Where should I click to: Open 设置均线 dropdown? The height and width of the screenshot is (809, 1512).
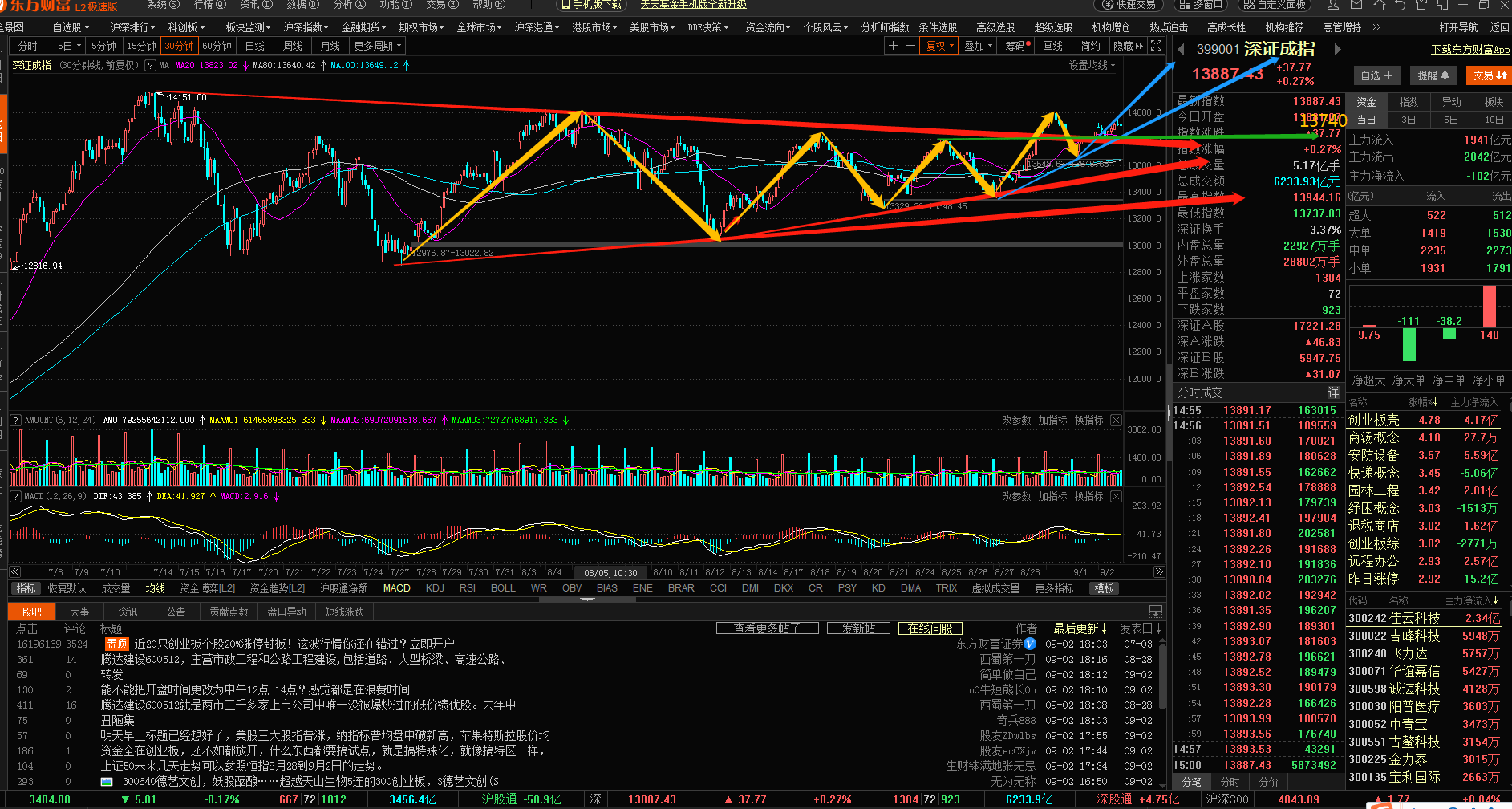click(1092, 65)
